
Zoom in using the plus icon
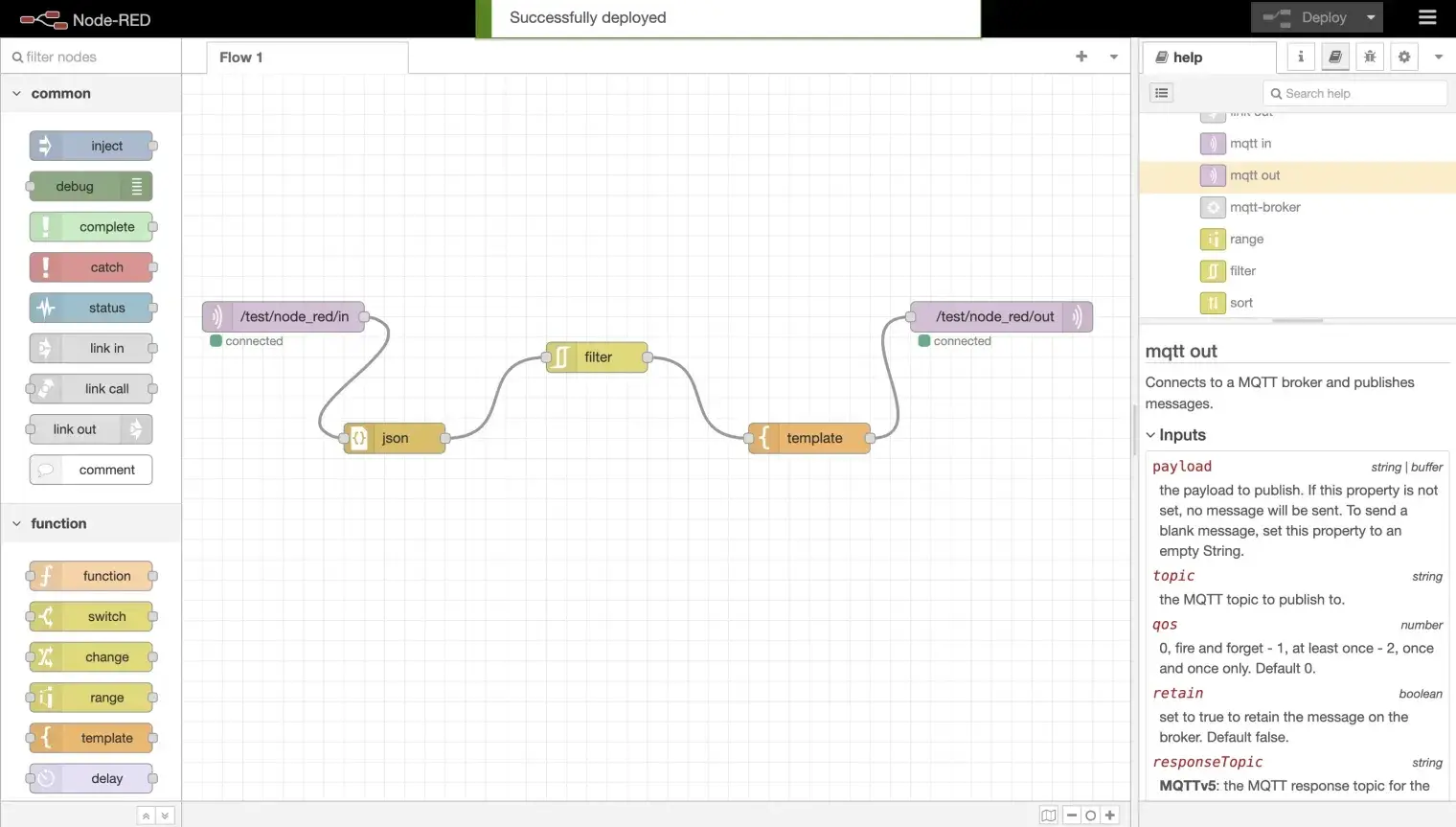click(x=1109, y=815)
